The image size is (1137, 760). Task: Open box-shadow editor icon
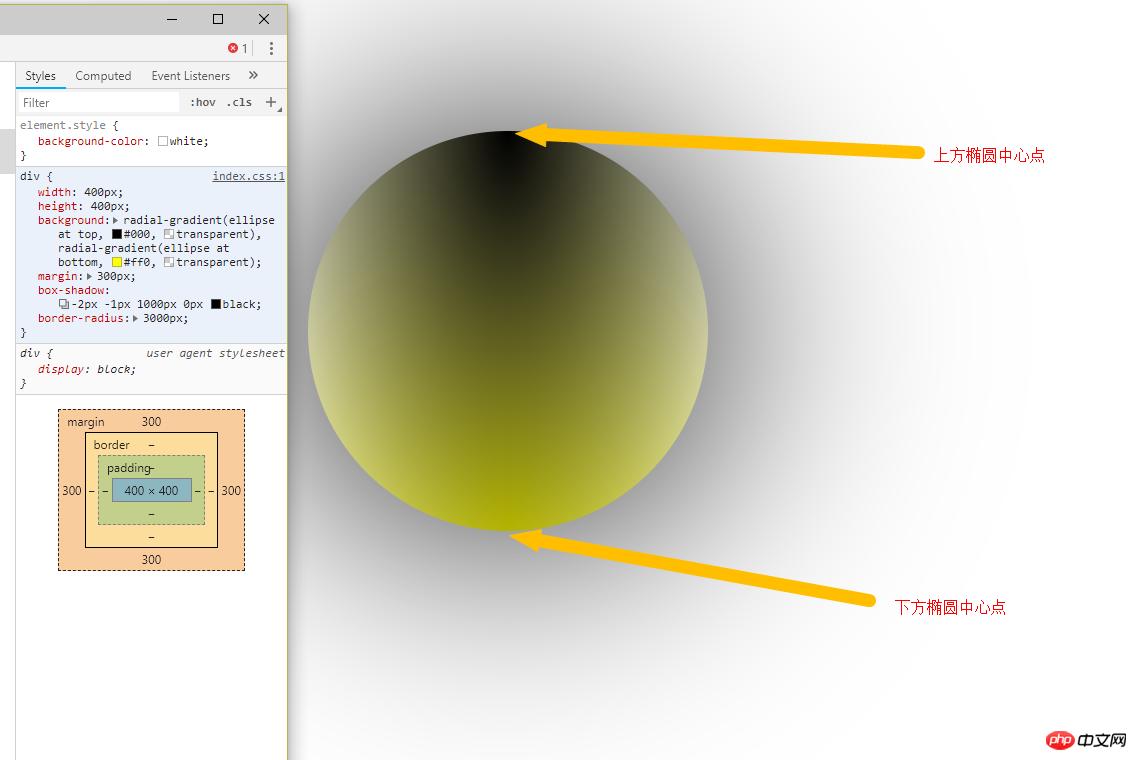[64, 304]
